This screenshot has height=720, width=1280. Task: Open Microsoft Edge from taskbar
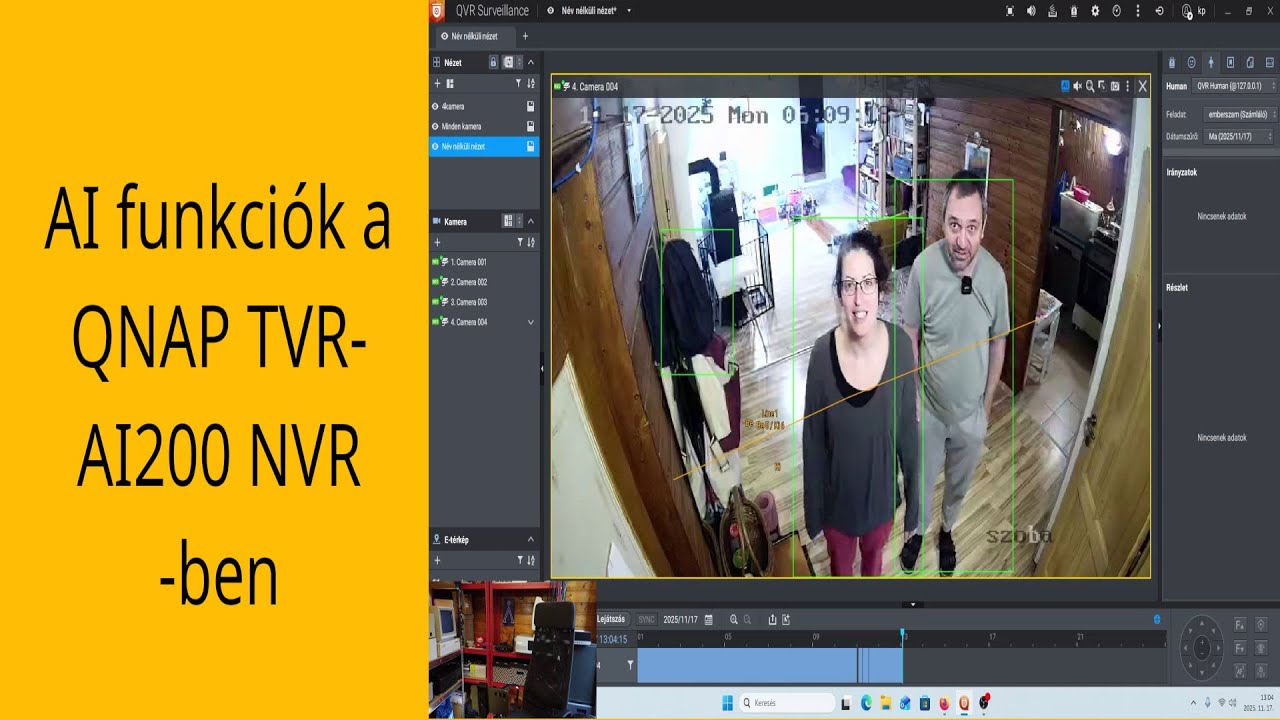tap(866, 703)
